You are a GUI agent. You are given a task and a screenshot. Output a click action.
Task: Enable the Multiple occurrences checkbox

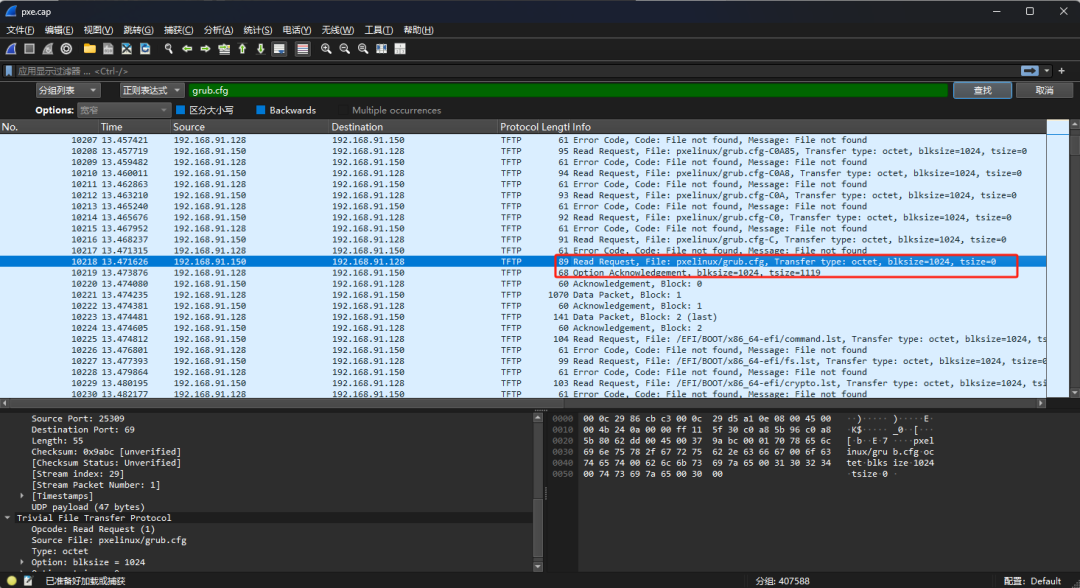point(343,110)
